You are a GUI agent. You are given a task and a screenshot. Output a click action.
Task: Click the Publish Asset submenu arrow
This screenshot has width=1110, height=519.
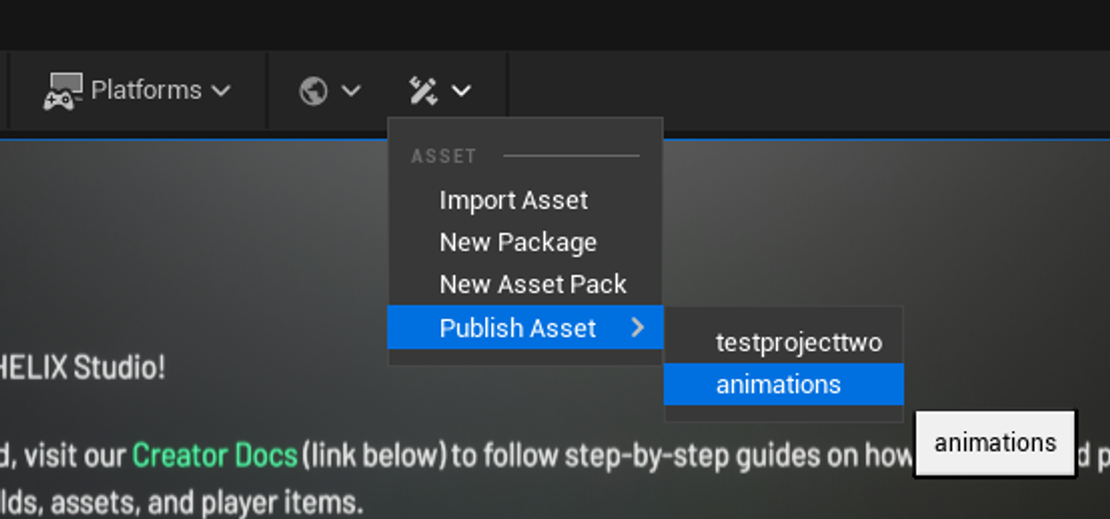638,327
